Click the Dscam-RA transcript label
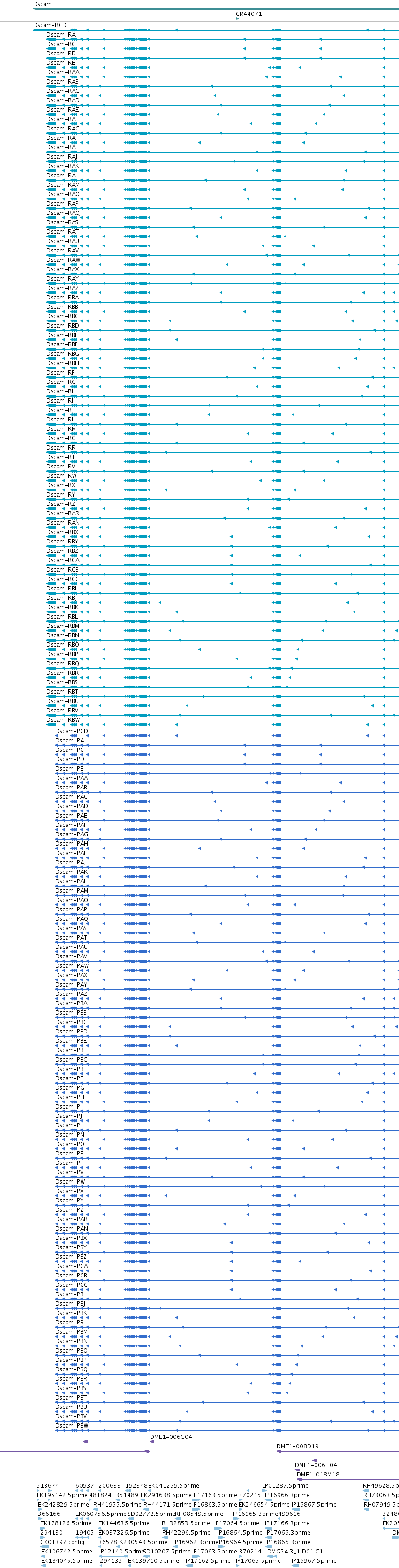Image resolution: width=399 pixels, height=1568 pixels. pos(61,35)
